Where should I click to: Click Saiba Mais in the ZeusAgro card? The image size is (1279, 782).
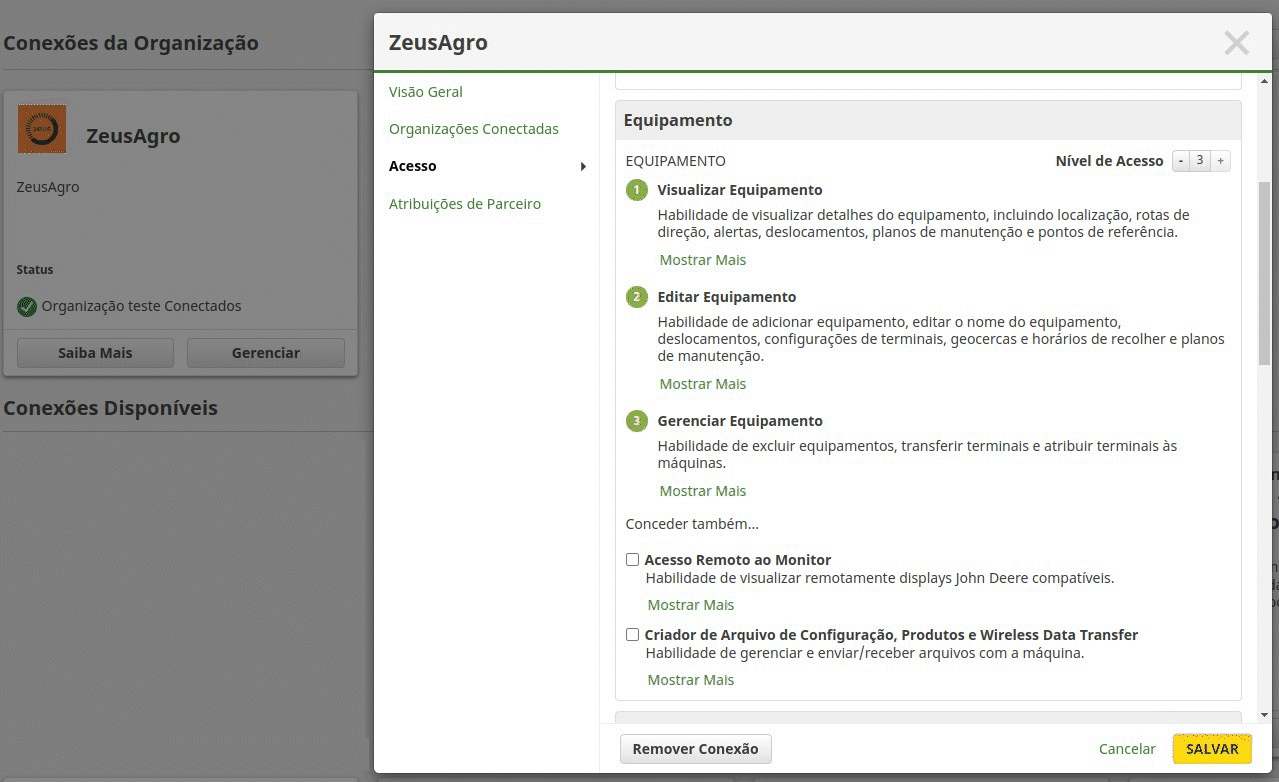point(95,353)
